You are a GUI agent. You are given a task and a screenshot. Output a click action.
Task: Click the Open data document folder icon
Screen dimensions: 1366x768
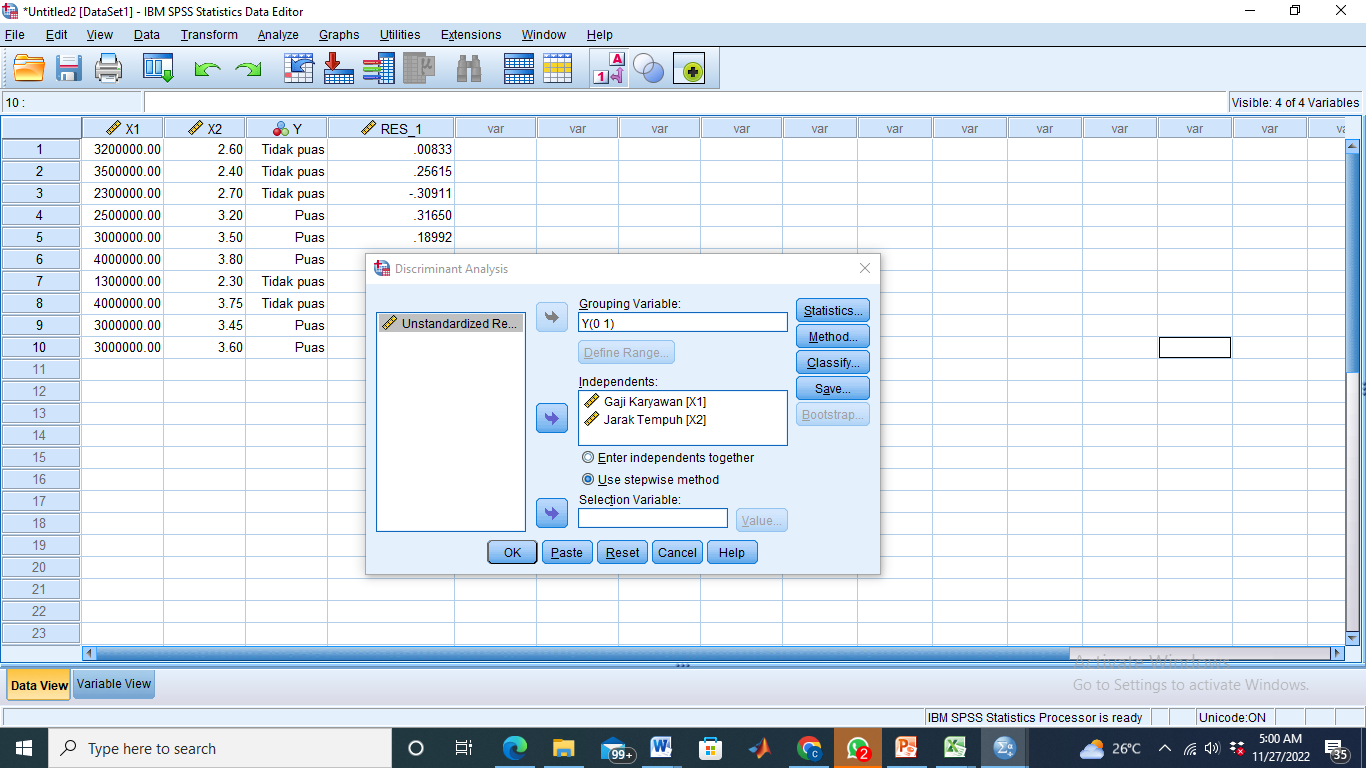[29, 69]
